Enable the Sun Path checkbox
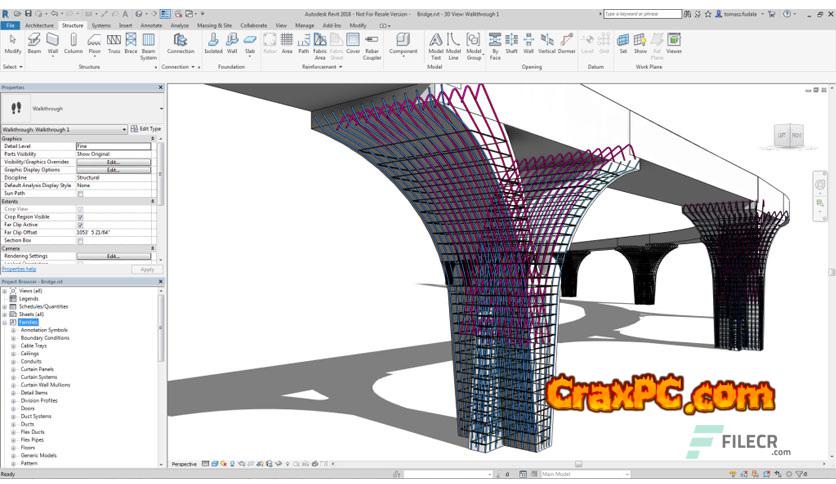 tap(80, 193)
